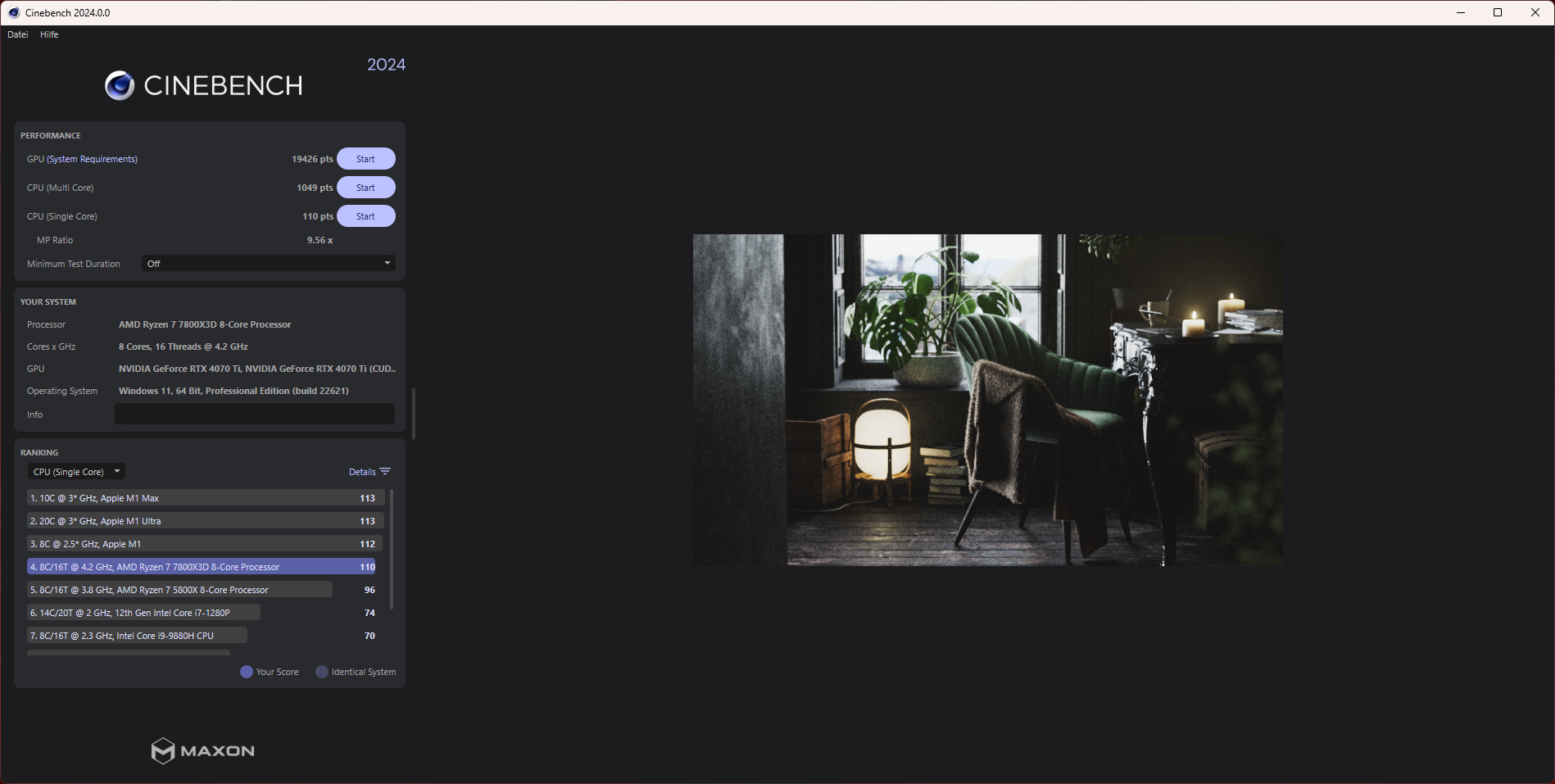Start the GPU benchmark
This screenshot has width=1555, height=784.
pyautogui.click(x=366, y=159)
